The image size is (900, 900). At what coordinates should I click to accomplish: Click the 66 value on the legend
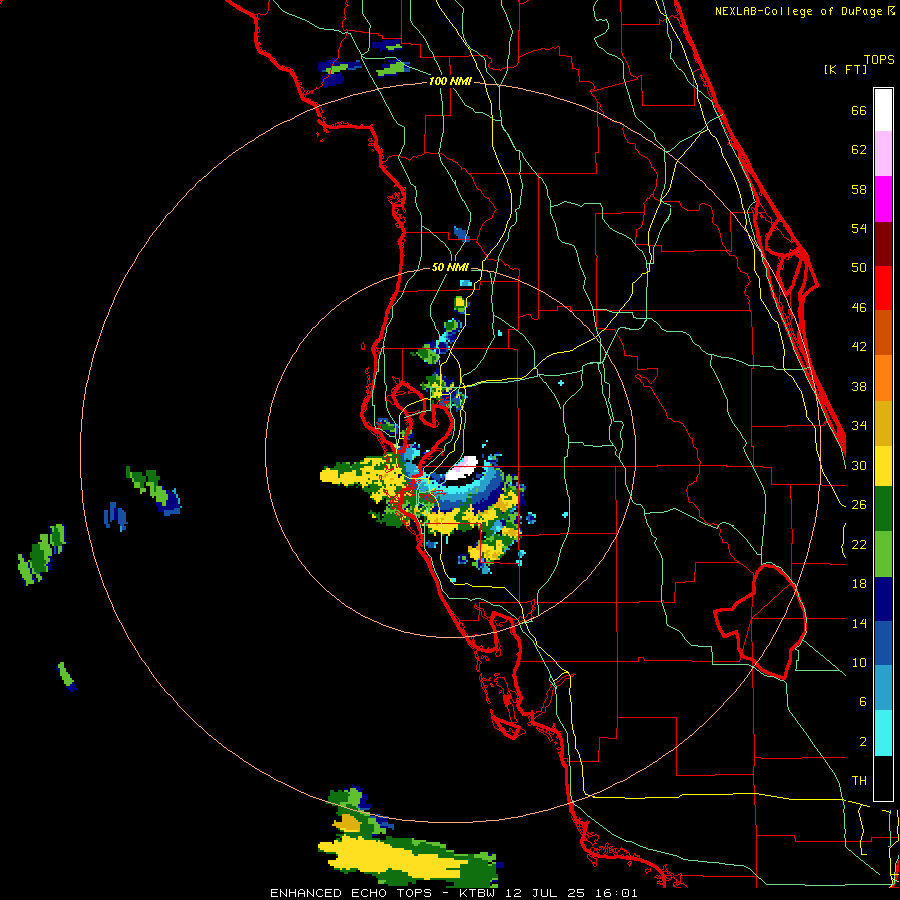point(859,110)
